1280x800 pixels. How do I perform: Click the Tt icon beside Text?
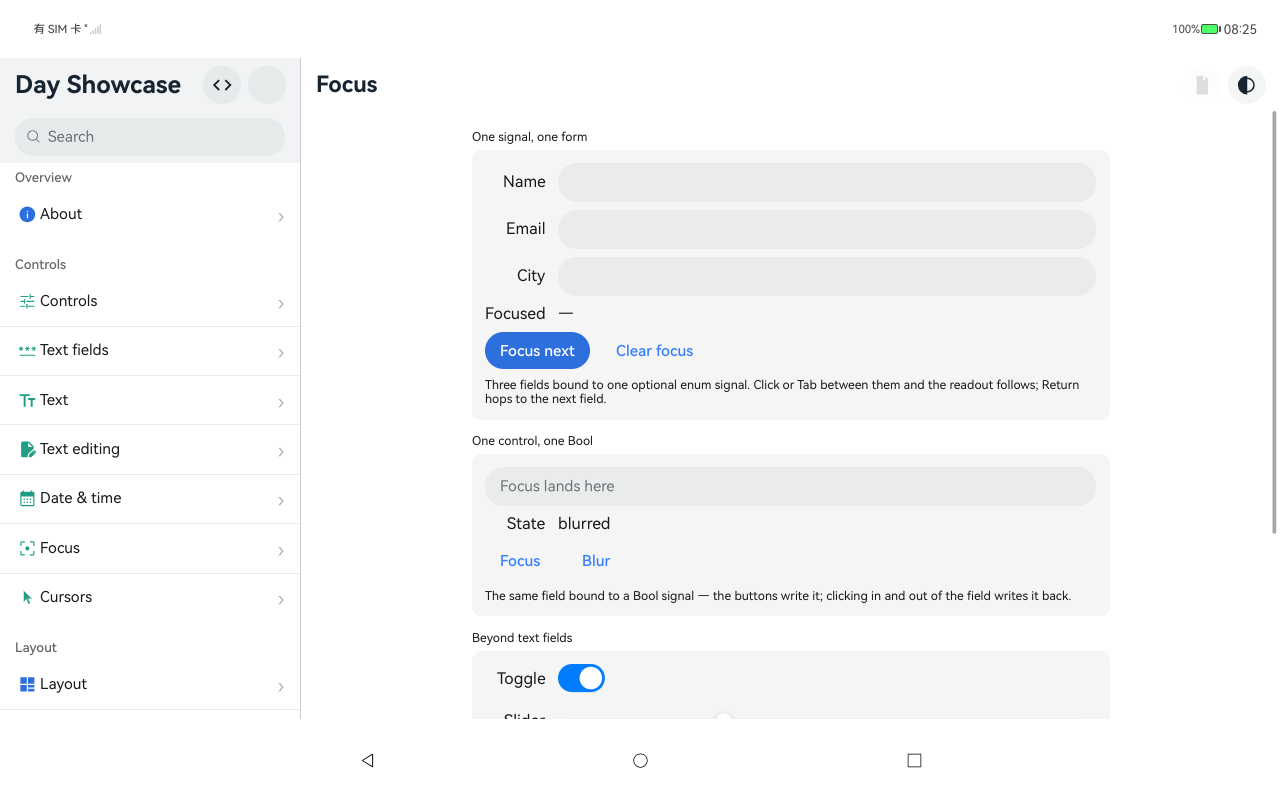pos(27,400)
